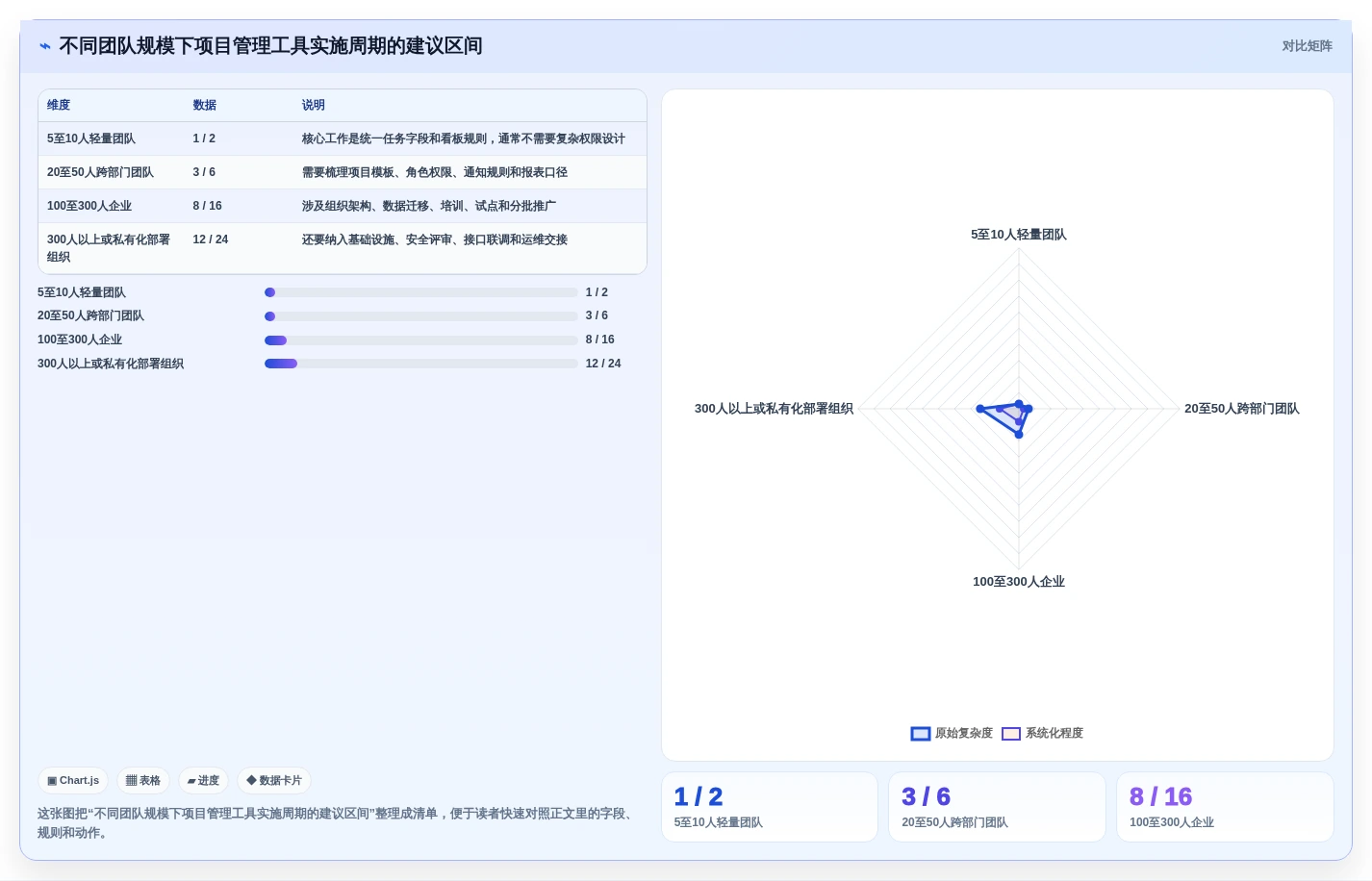Click the 5至10人轻量团队 progress bar
The height and width of the screenshot is (881, 1372).
(421, 292)
